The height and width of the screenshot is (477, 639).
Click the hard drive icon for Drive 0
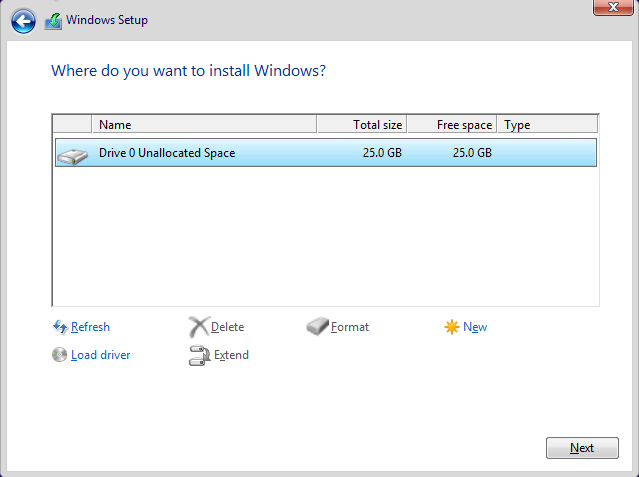click(x=73, y=156)
